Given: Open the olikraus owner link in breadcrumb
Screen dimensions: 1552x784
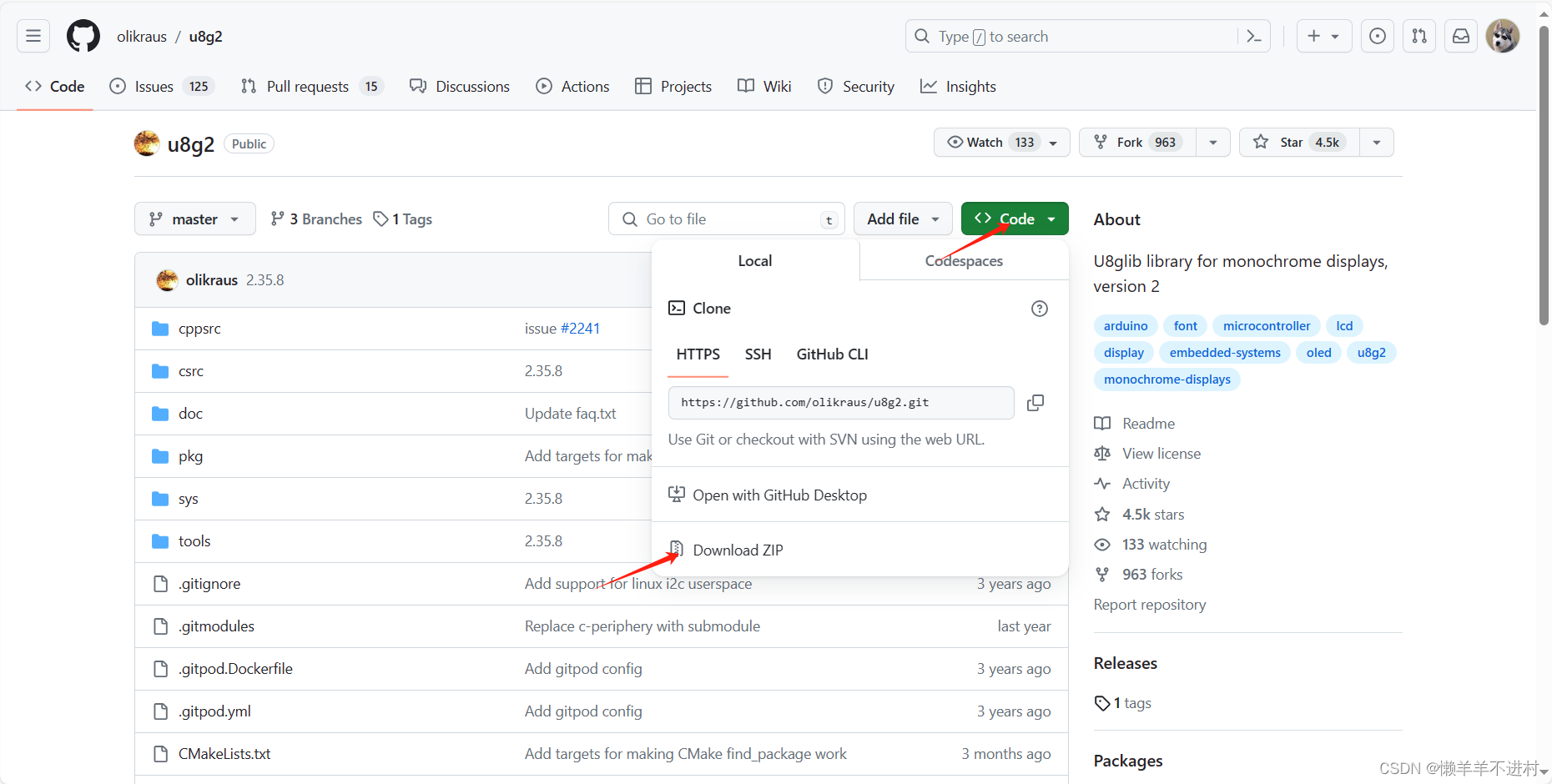Looking at the screenshot, I should 142,37.
